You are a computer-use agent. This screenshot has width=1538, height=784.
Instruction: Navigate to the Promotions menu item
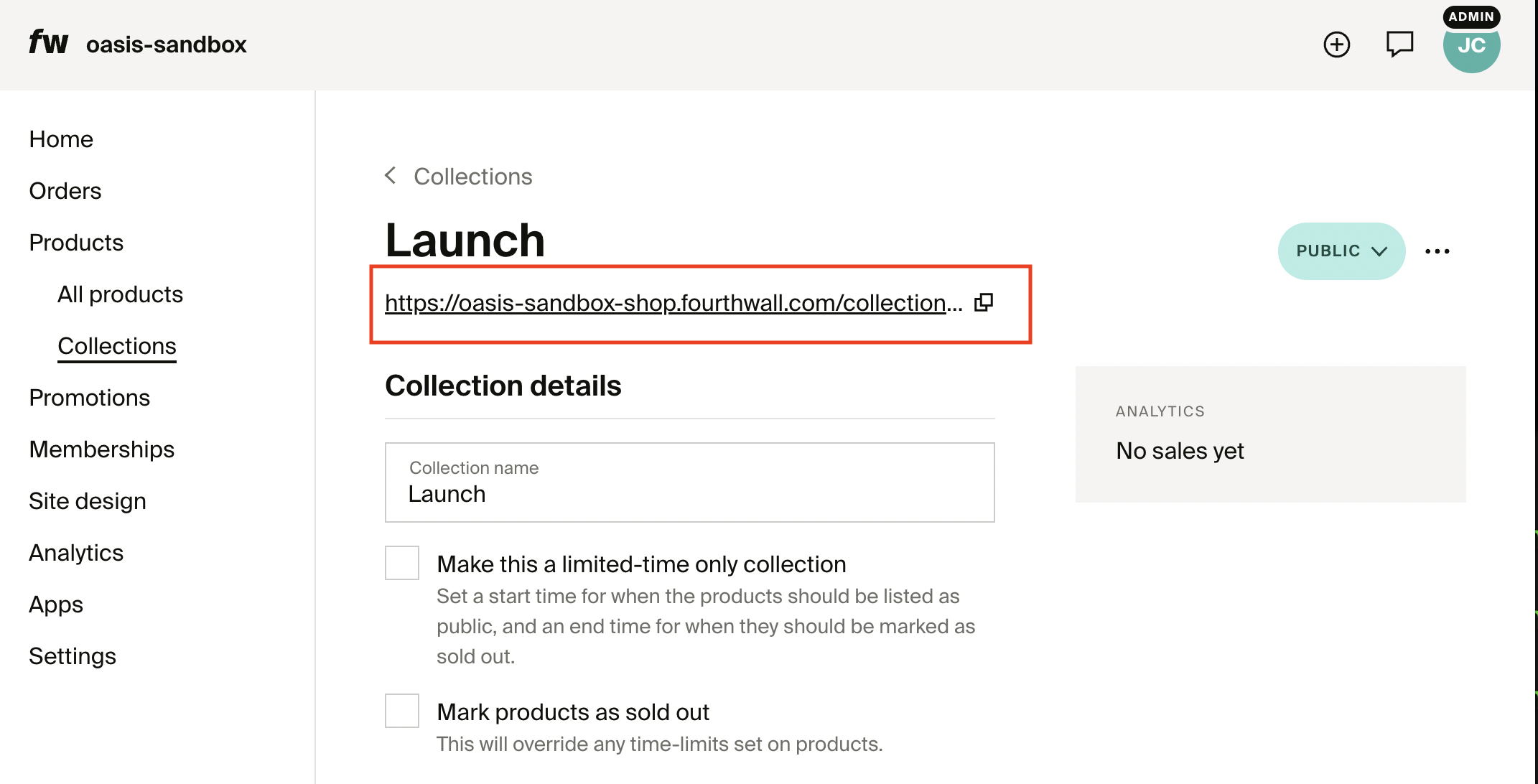(x=89, y=397)
